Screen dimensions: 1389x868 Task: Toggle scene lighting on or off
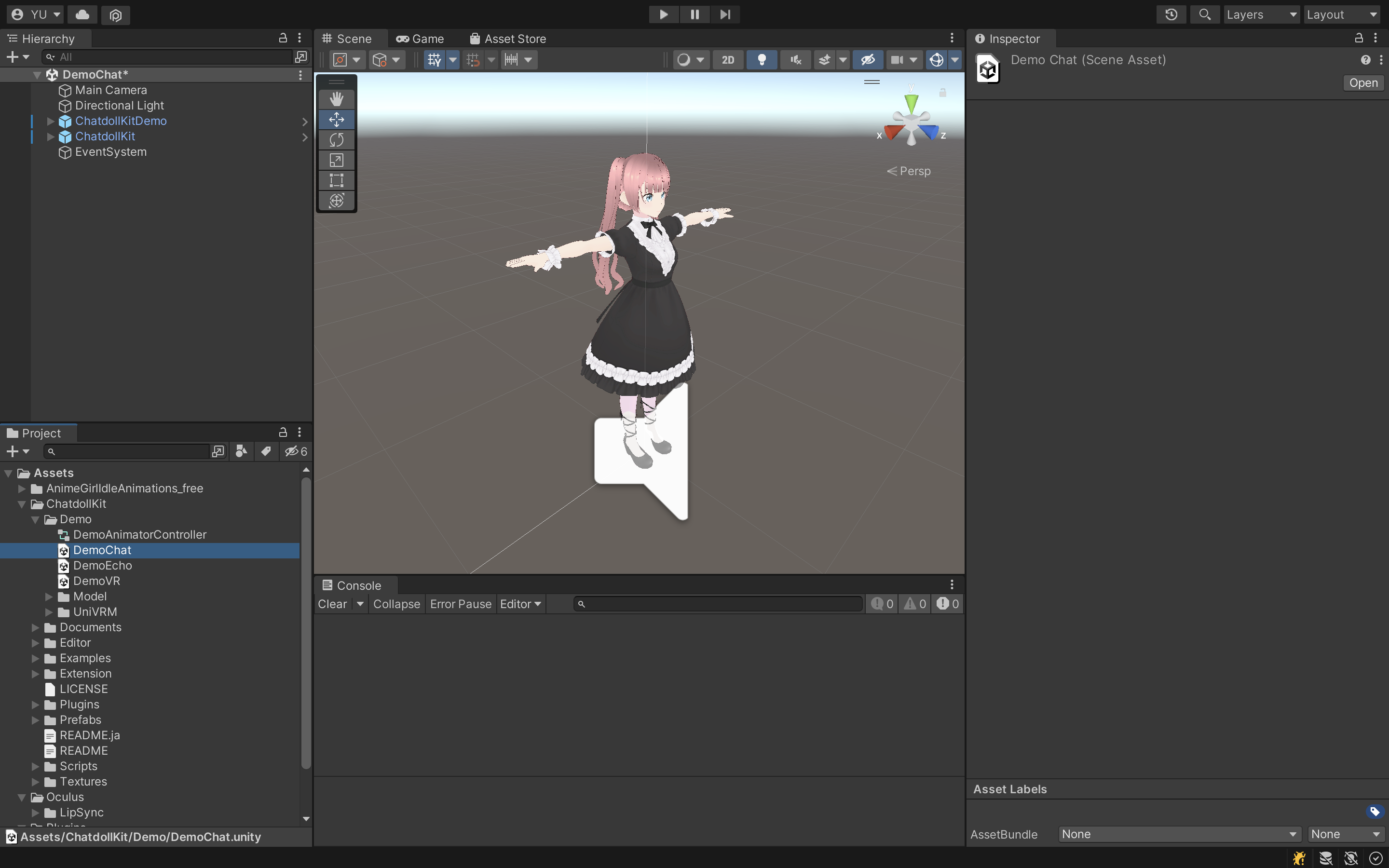coord(762,60)
